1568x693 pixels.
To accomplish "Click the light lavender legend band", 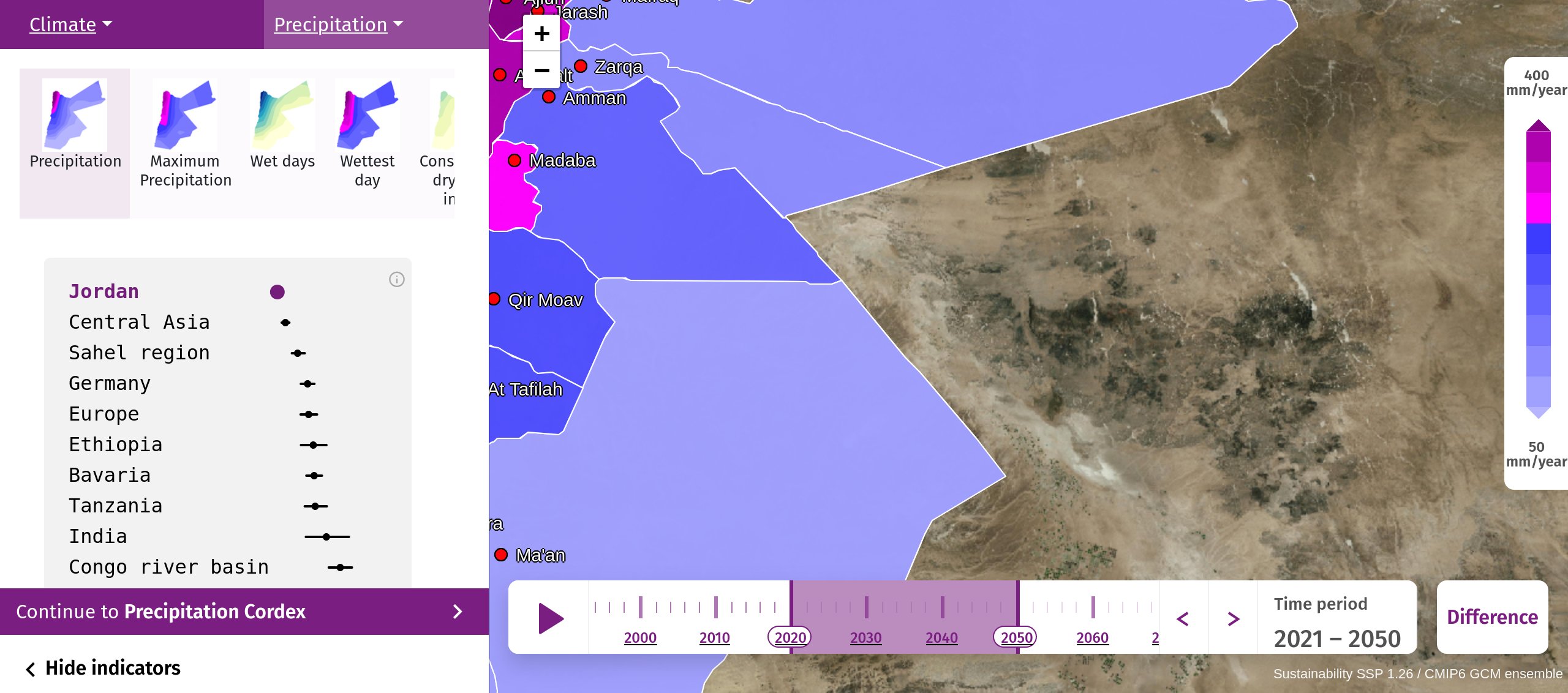I will 1538,392.
